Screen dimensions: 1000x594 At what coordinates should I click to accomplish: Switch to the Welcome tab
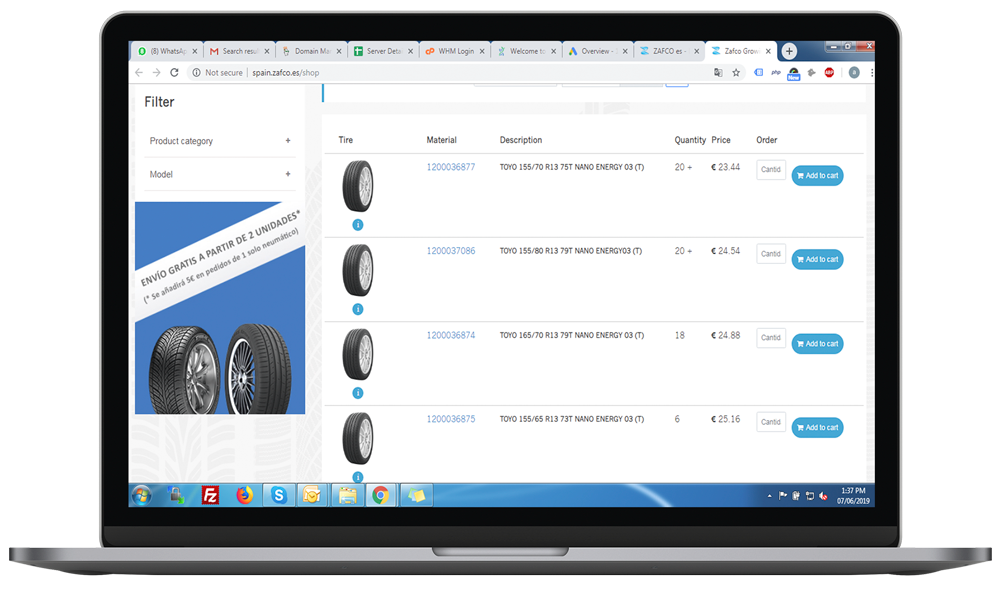pyautogui.click(x=525, y=51)
